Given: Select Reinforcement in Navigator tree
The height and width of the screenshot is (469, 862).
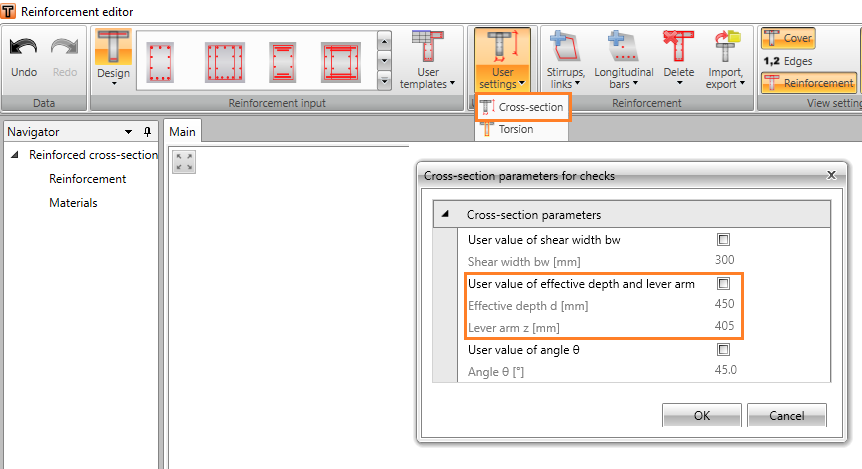Looking at the screenshot, I should 87,179.
